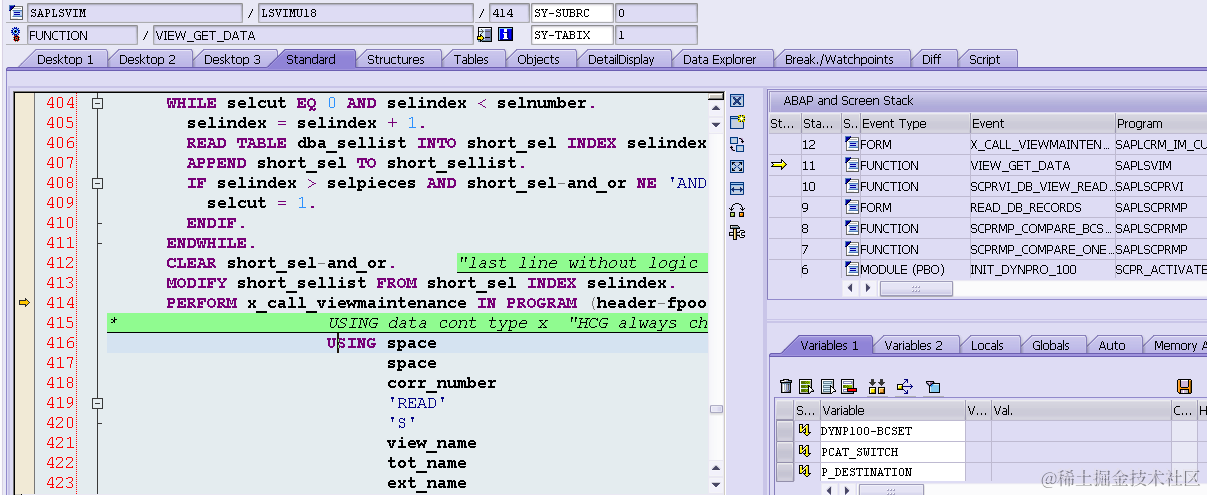The image size is (1207, 495).
Task: Click the function icon before FUNCTION field
Action: coord(16,35)
